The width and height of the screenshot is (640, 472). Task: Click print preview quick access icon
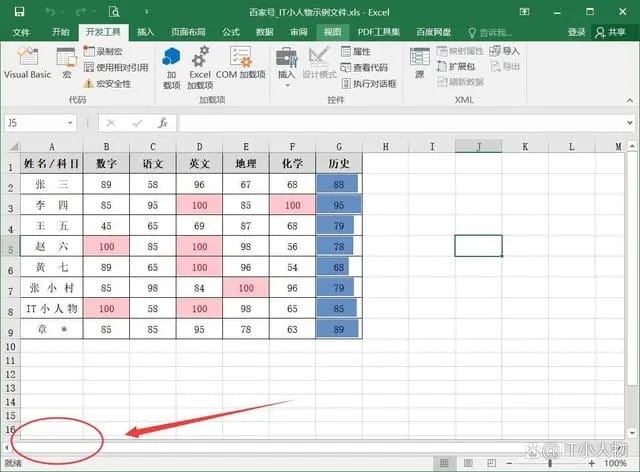point(114,12)
